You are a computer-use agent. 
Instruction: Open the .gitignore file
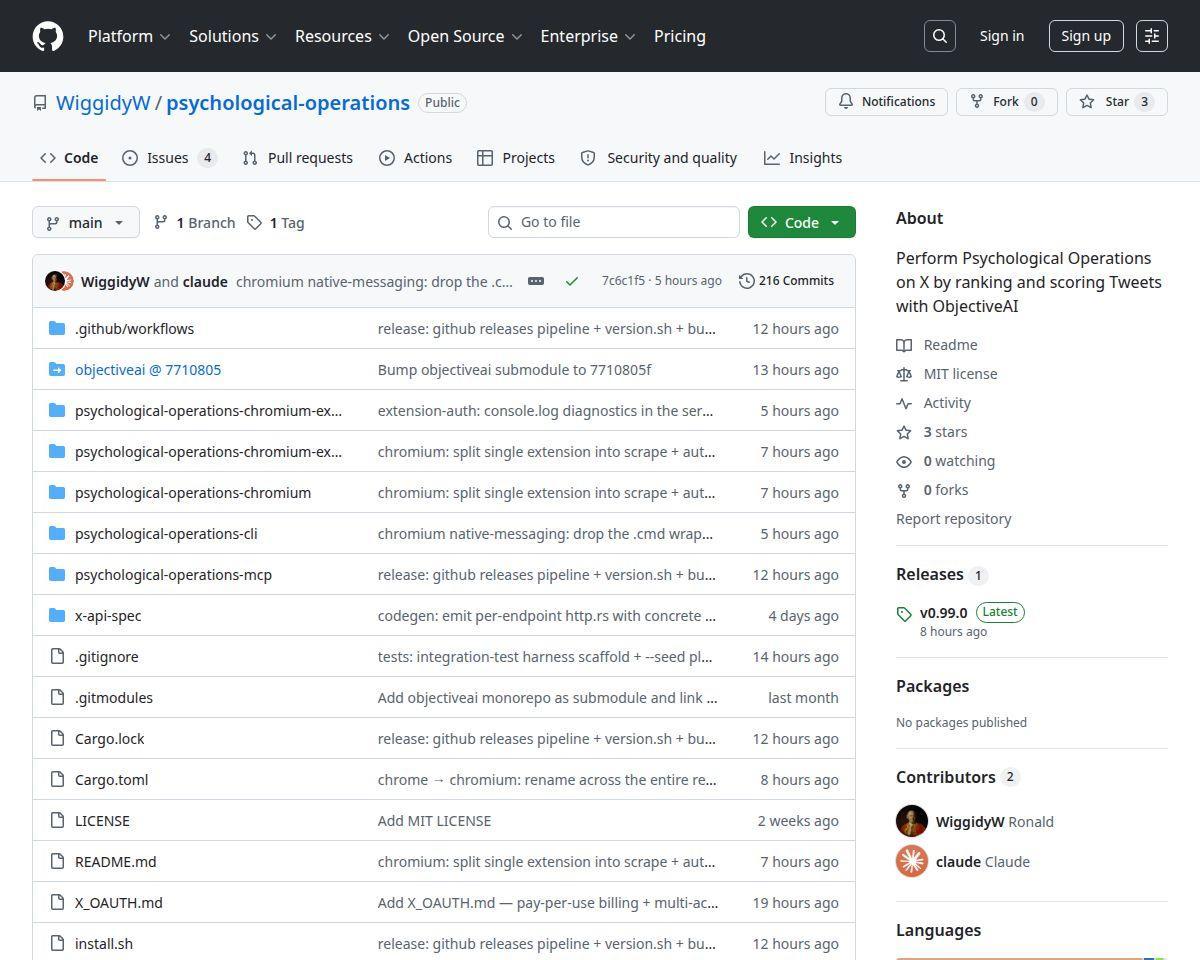coord(107,657)
